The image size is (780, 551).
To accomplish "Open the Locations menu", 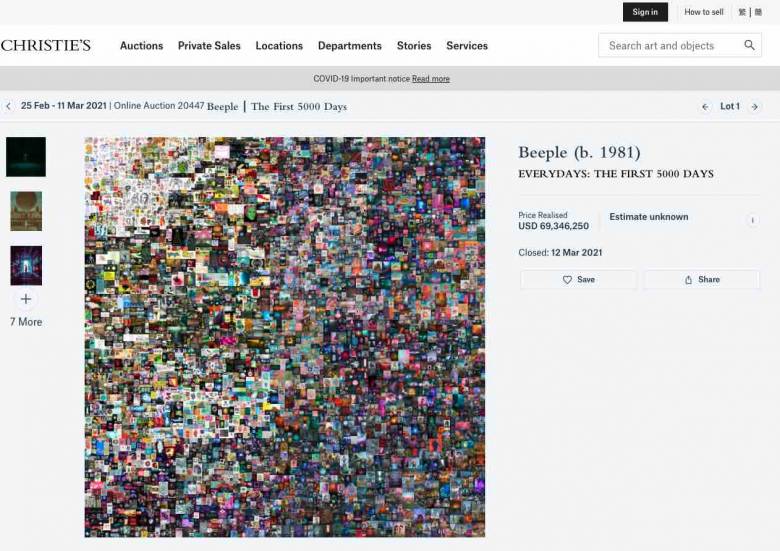I will point(279,46).
